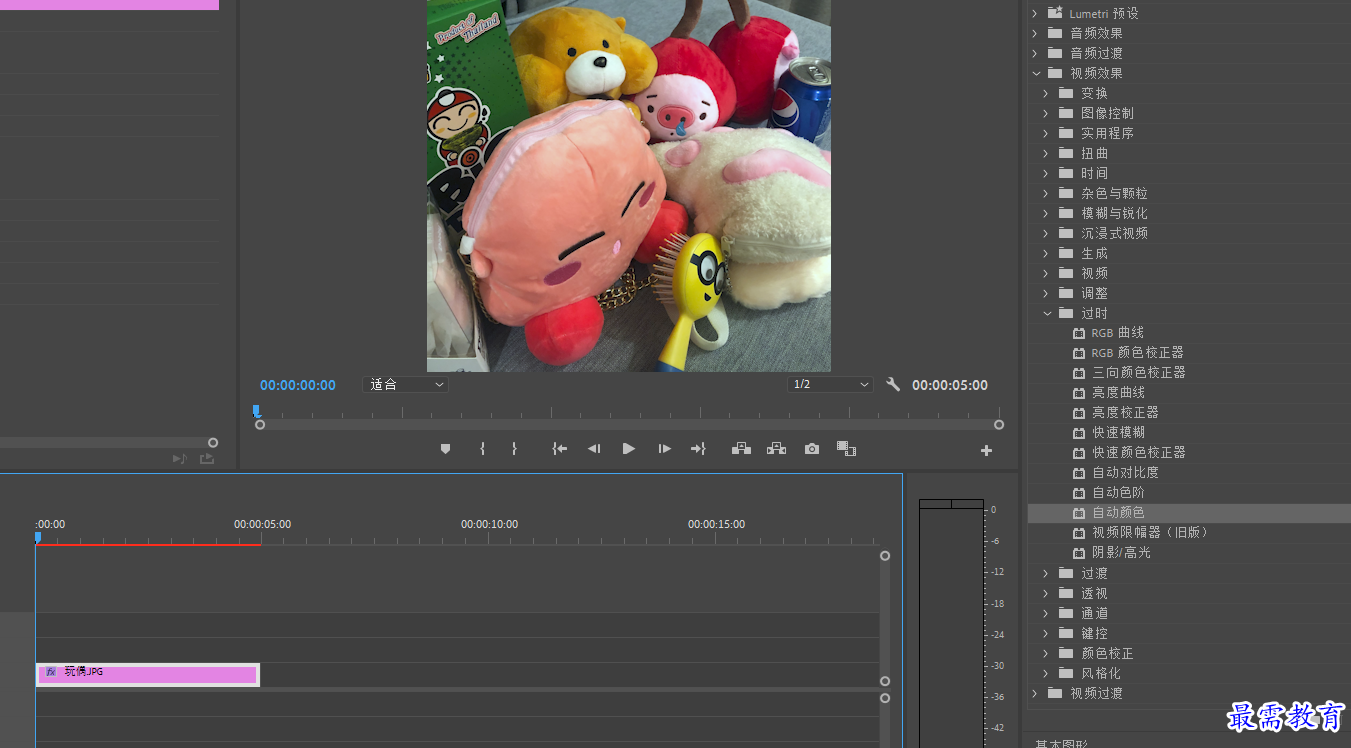1351x748 pixels.
Task: Click the Lift button
Action: pos(741,449)
